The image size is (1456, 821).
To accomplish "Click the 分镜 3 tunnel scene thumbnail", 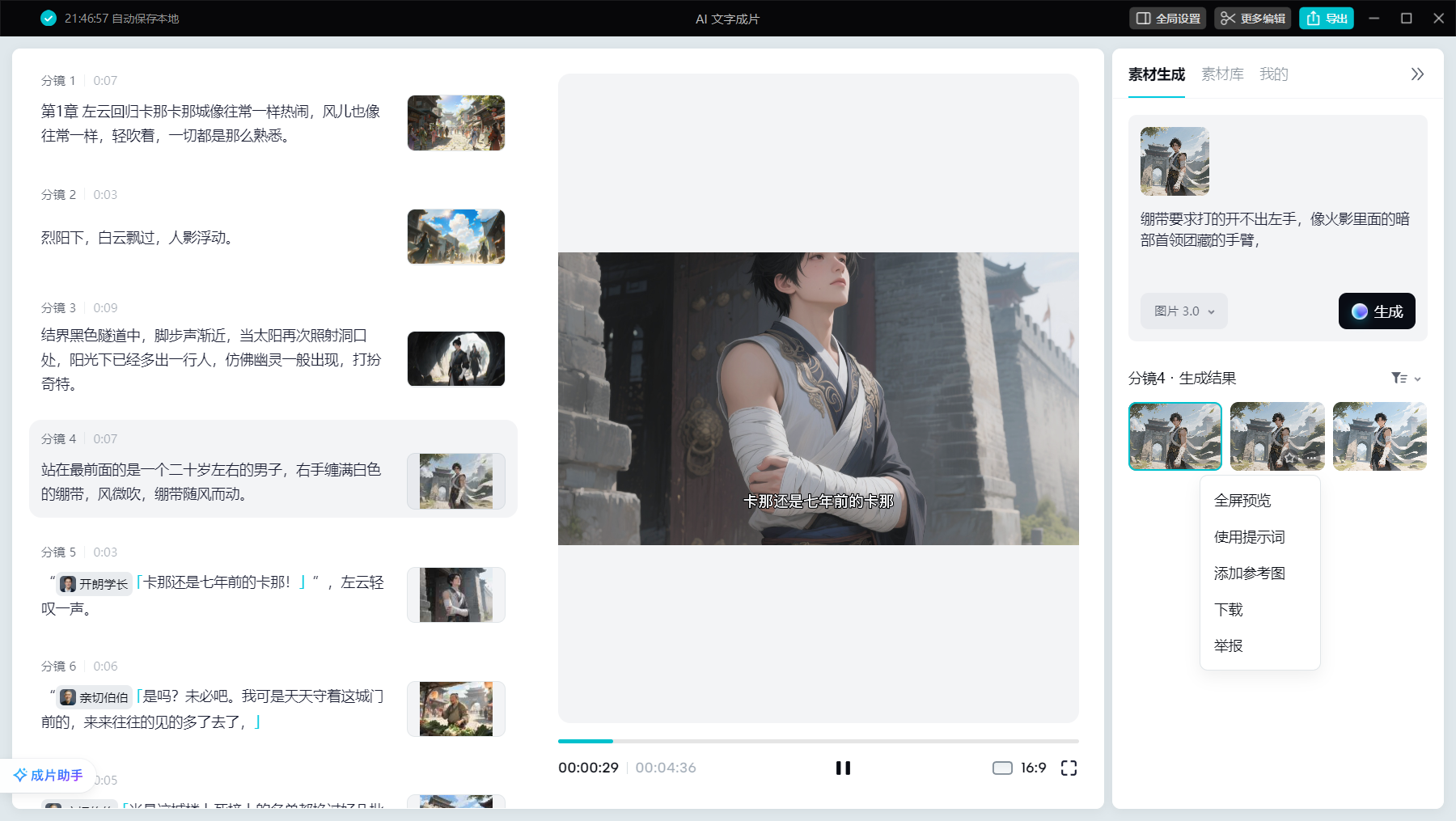I will 456,358.
